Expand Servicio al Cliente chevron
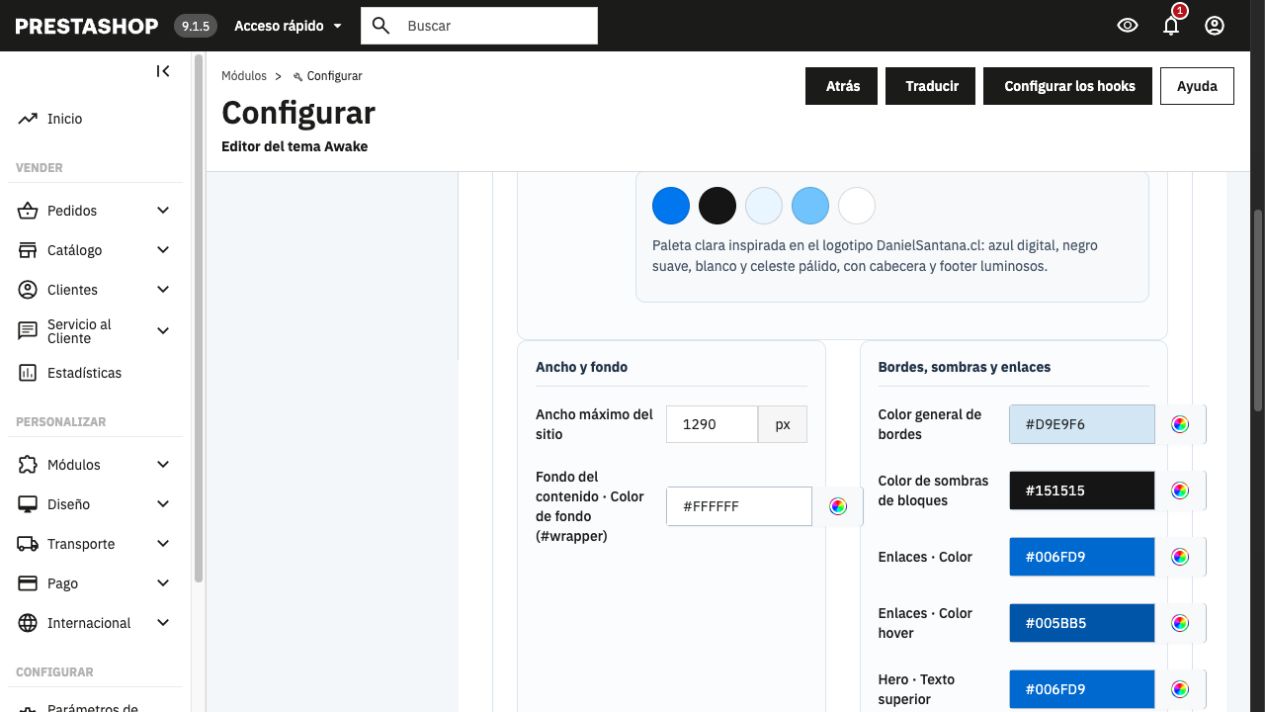The image size is (1265, 712). (163, 331)
